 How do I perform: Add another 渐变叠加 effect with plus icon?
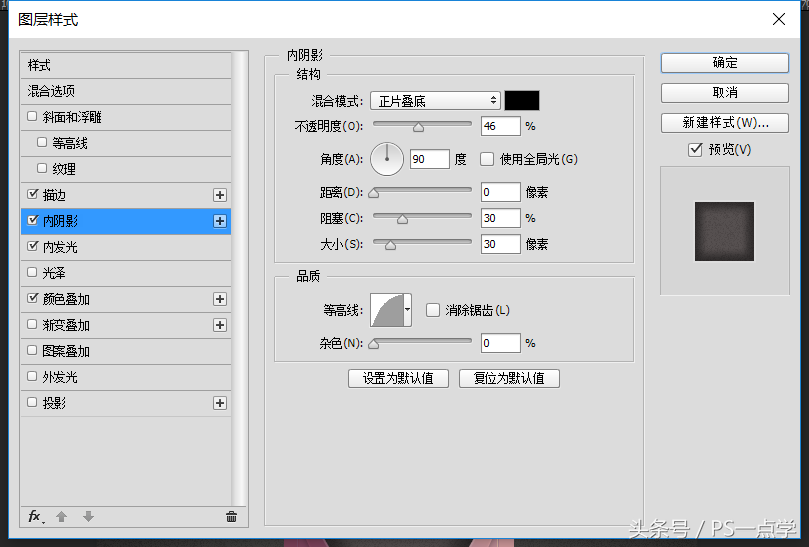tap(220, 325)
